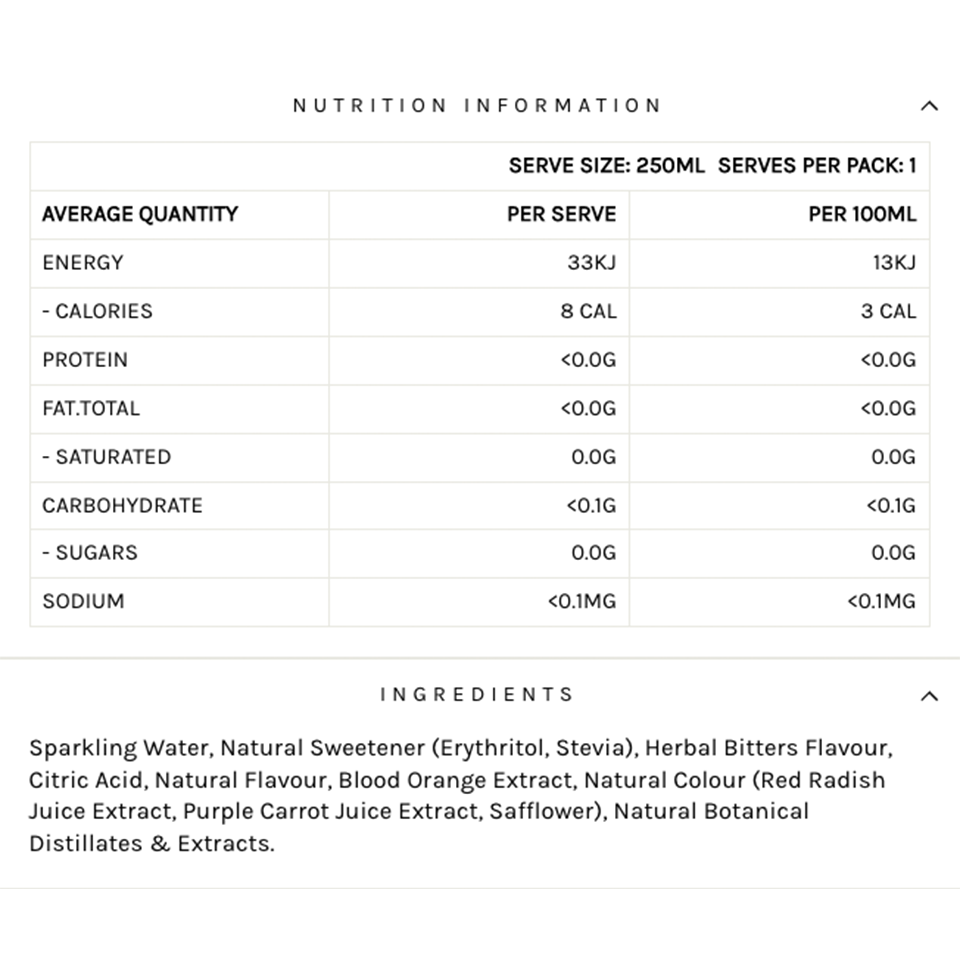Click the 8 CAL per serve value
Image resolution: width=960 pixels, height=960 pixels.
click(588, 311)
